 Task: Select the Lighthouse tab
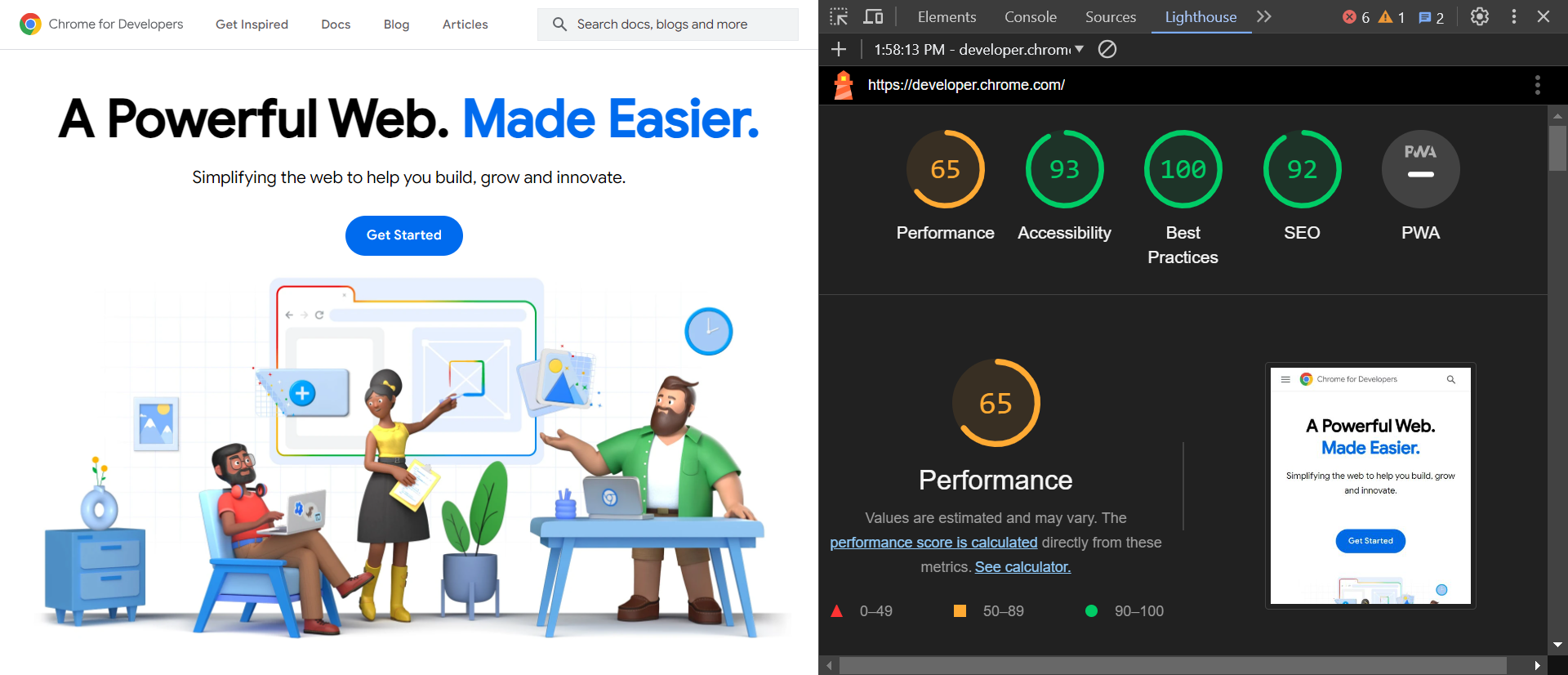pos(1200,17)
